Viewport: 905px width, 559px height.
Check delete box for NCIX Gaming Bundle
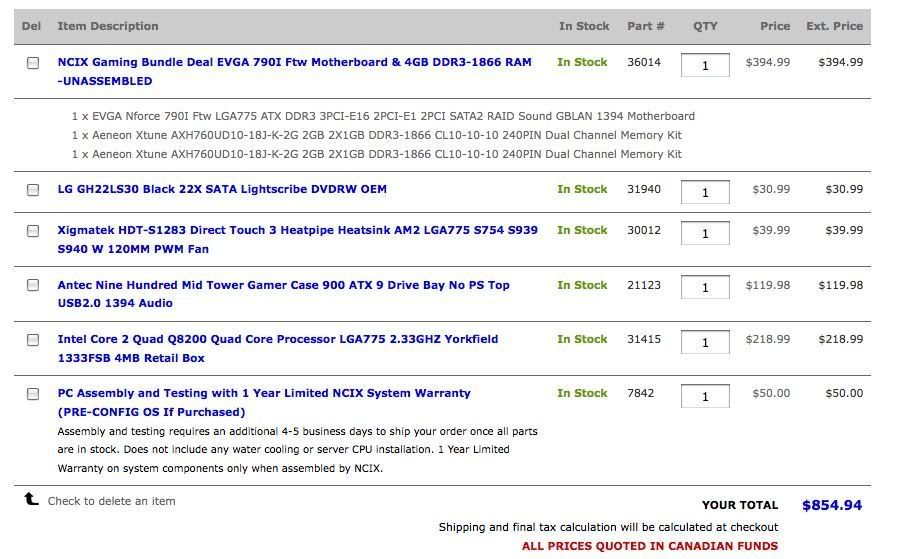click(33, 63)
